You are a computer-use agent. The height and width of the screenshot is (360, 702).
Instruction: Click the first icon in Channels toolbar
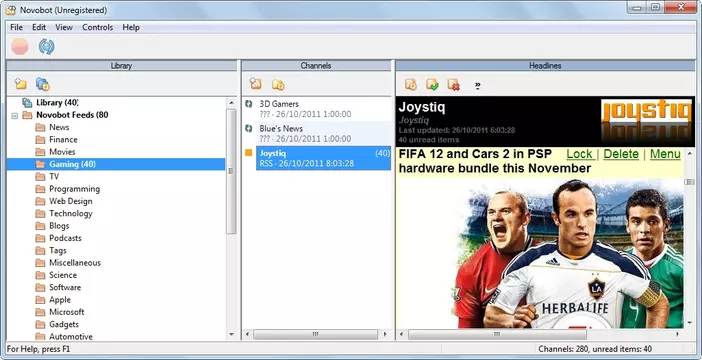255,84
